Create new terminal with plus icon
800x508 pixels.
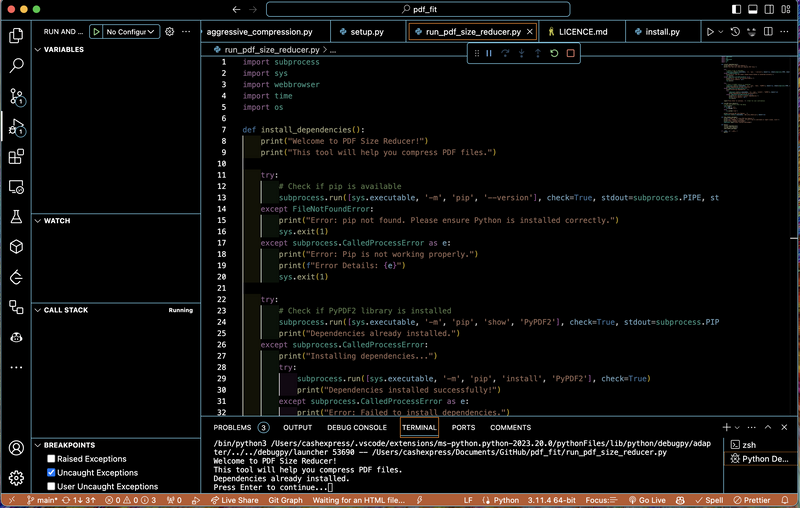tap(727, 427)
